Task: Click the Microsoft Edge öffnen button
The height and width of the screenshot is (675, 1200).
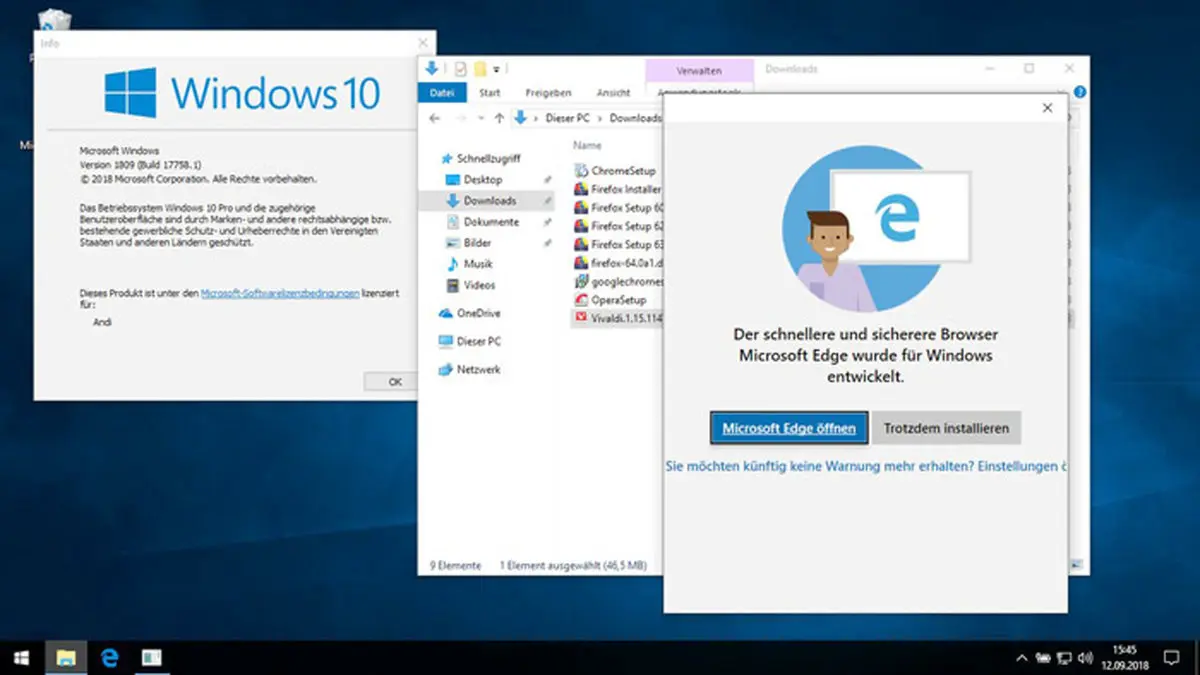Action: click(789, 428)
